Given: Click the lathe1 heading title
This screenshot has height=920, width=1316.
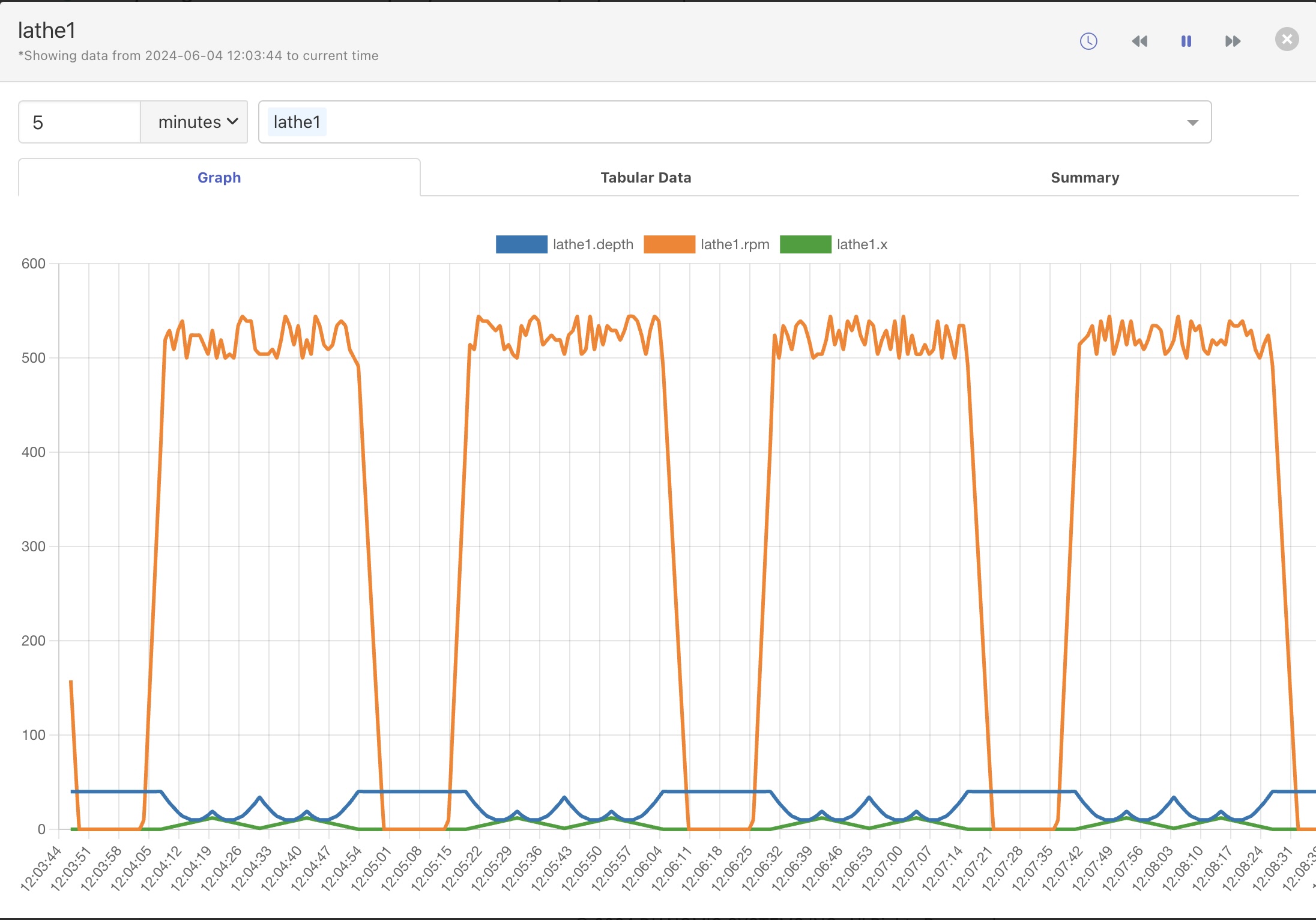Looking at the screenshot, I should click(x=47, y=29).
